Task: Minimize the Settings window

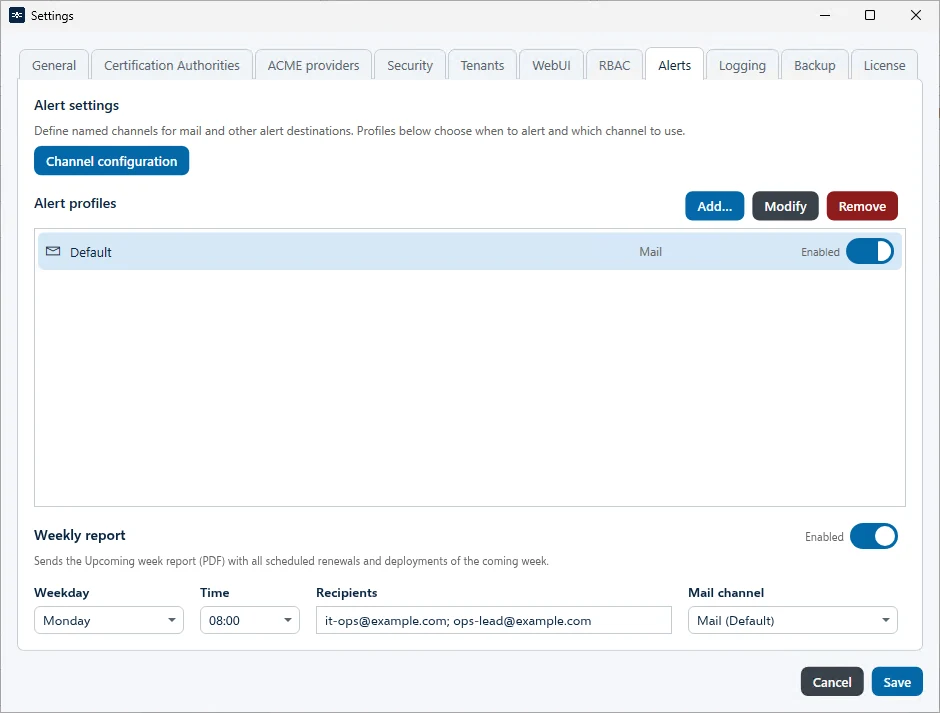Action: tap(825, 15)
